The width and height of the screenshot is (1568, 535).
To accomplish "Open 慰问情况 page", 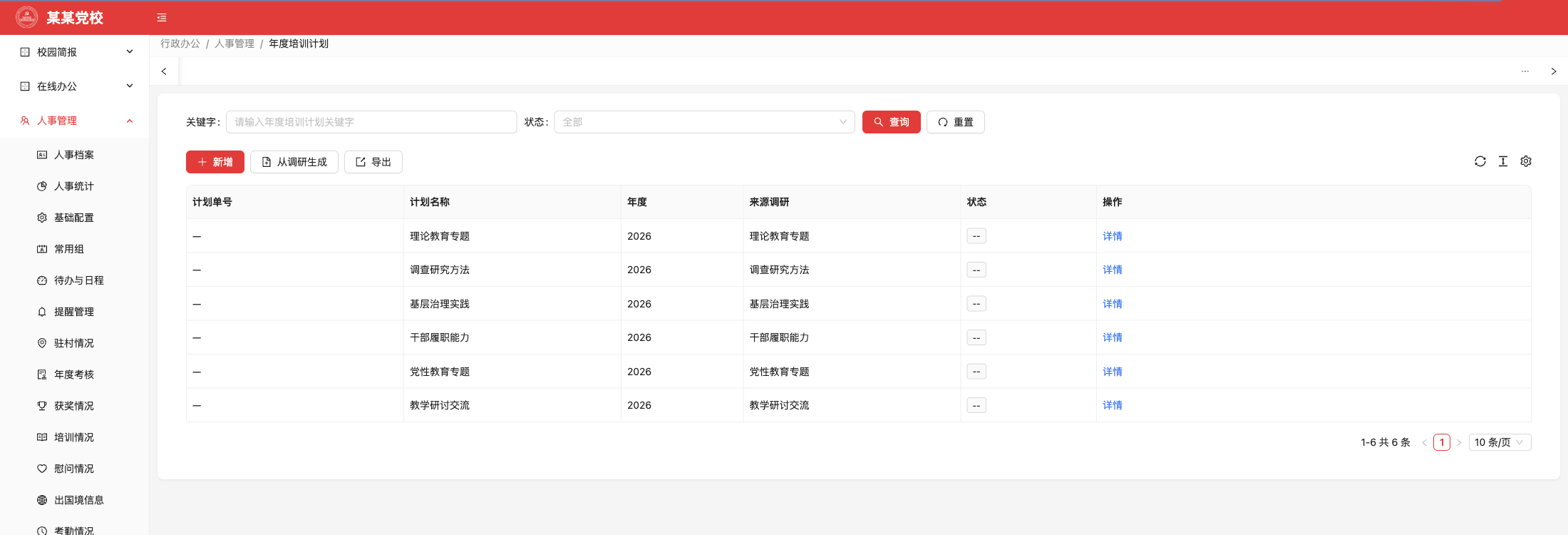I will 74,469.
